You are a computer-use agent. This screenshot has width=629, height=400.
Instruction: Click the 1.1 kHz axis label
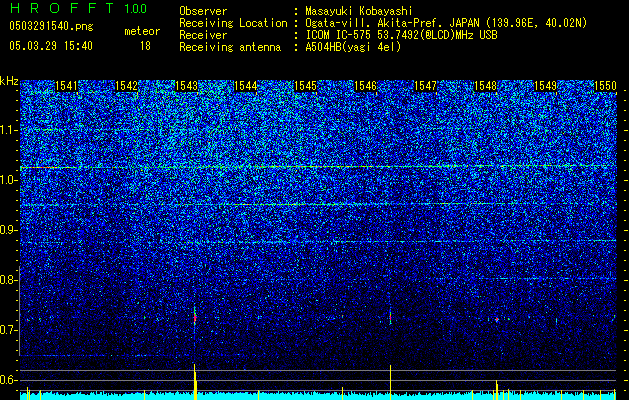click(x=8, y=130)
